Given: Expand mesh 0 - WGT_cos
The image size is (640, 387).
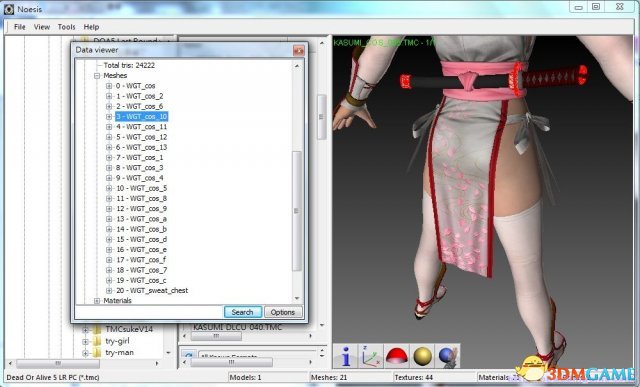Looking at the screenshot, I should coord(109,86).
